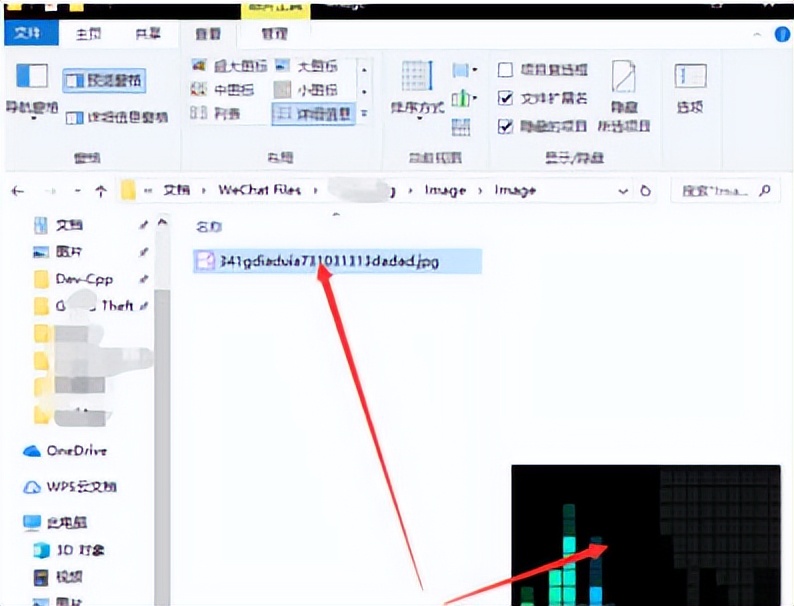Open the recent locations dropdown arrow
This screenshot has width=794, height=606.
point(77,191)
